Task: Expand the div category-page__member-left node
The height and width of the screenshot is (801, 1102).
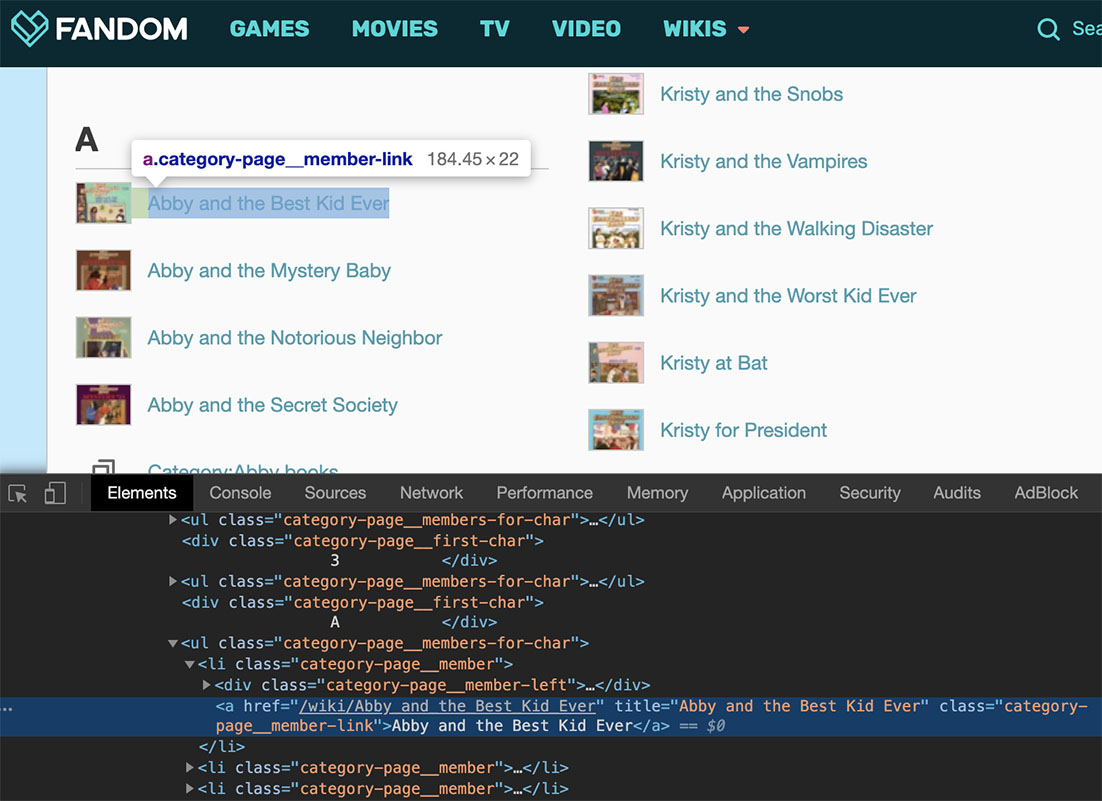Action: 207,685
